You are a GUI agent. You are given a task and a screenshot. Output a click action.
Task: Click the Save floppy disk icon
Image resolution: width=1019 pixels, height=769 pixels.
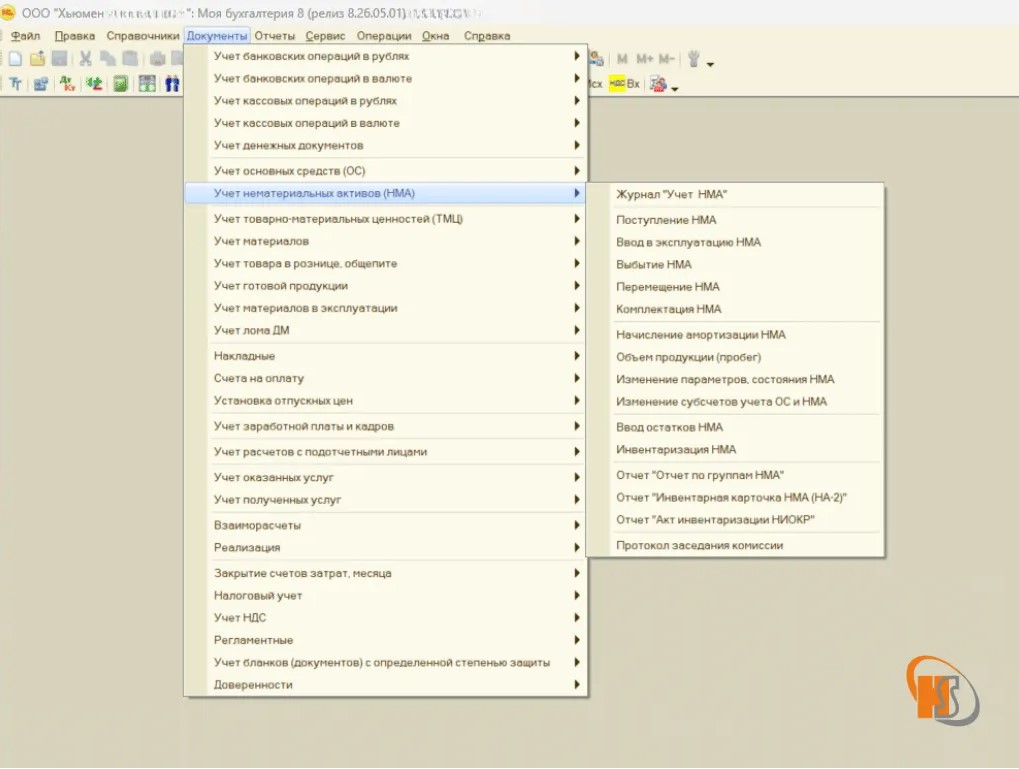59,59
